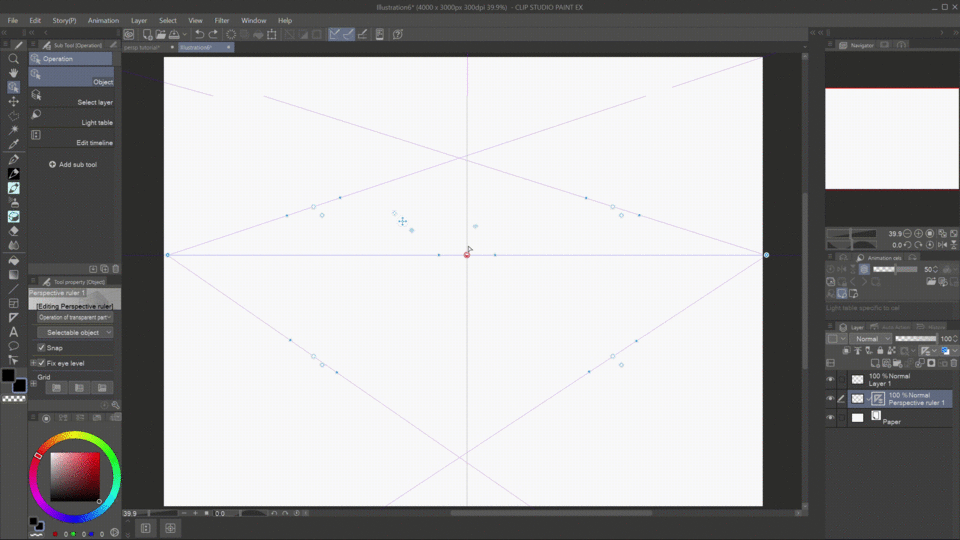Hide the Perspective ruler 1 layer
The image size is (960, 540).
pyautogui.click(x=831, y=399)
